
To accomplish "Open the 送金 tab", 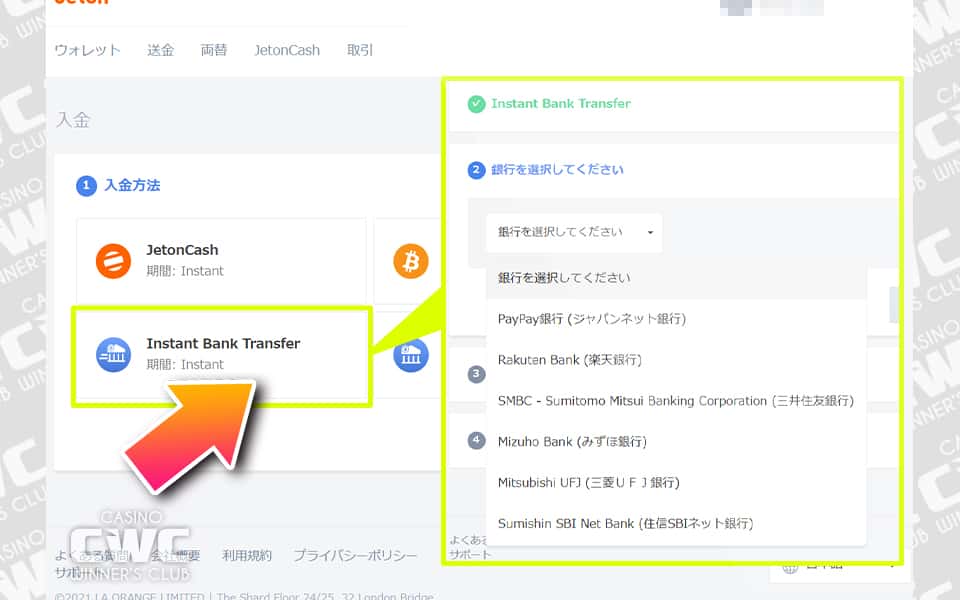I will [160, 50].
